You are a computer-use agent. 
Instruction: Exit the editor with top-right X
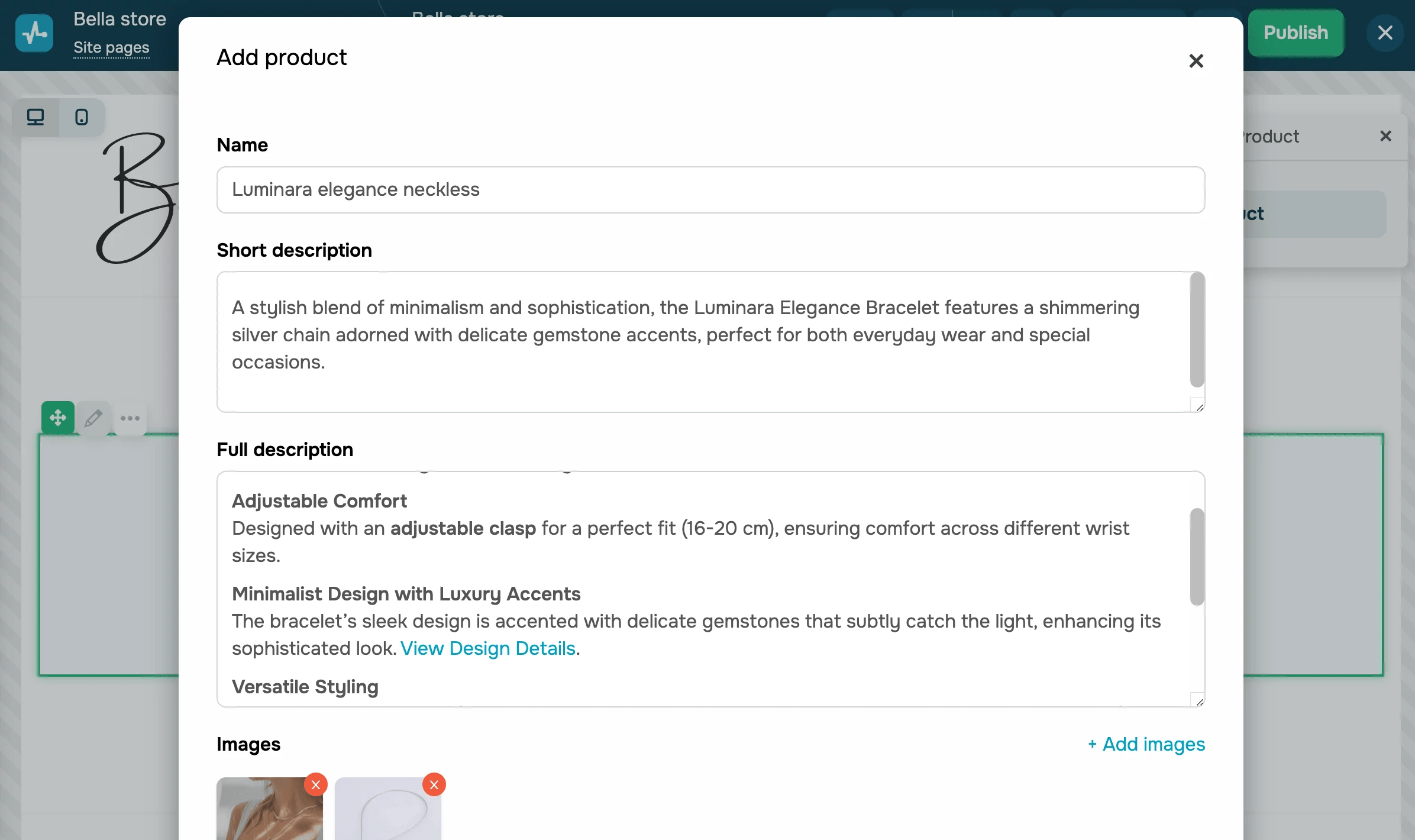coord(1385,33)
